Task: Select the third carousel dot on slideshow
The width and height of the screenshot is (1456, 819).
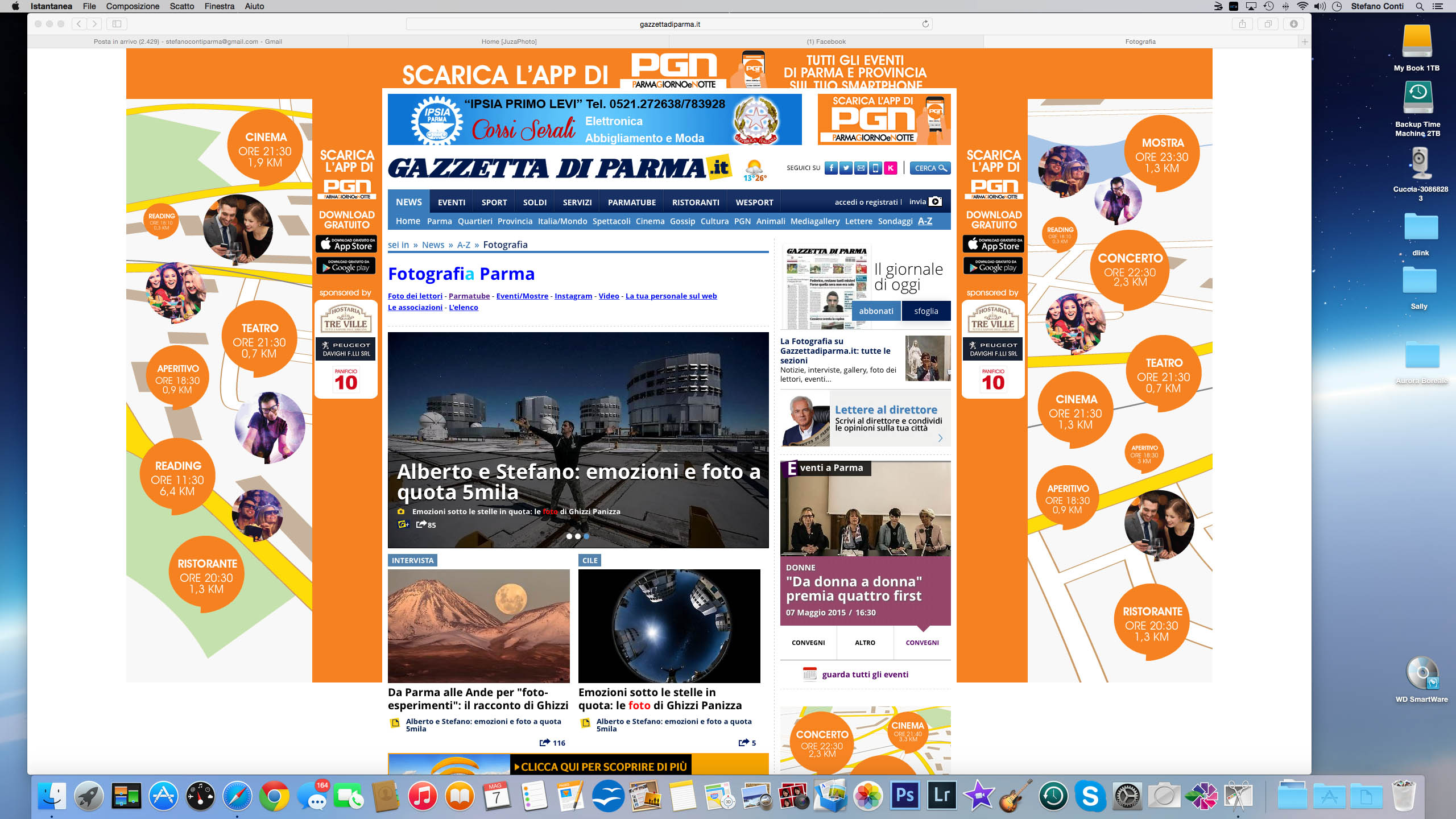Action: (586, 536)
